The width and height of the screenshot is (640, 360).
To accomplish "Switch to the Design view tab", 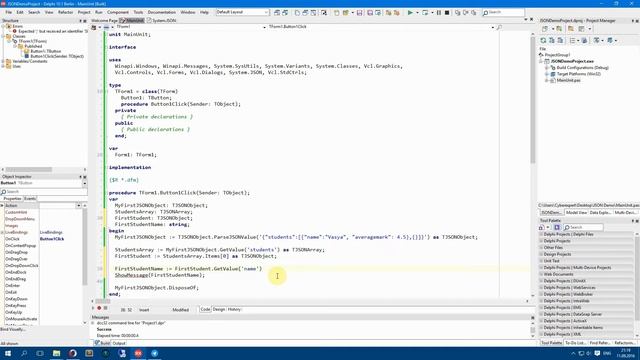I will [x=219, y=309].
